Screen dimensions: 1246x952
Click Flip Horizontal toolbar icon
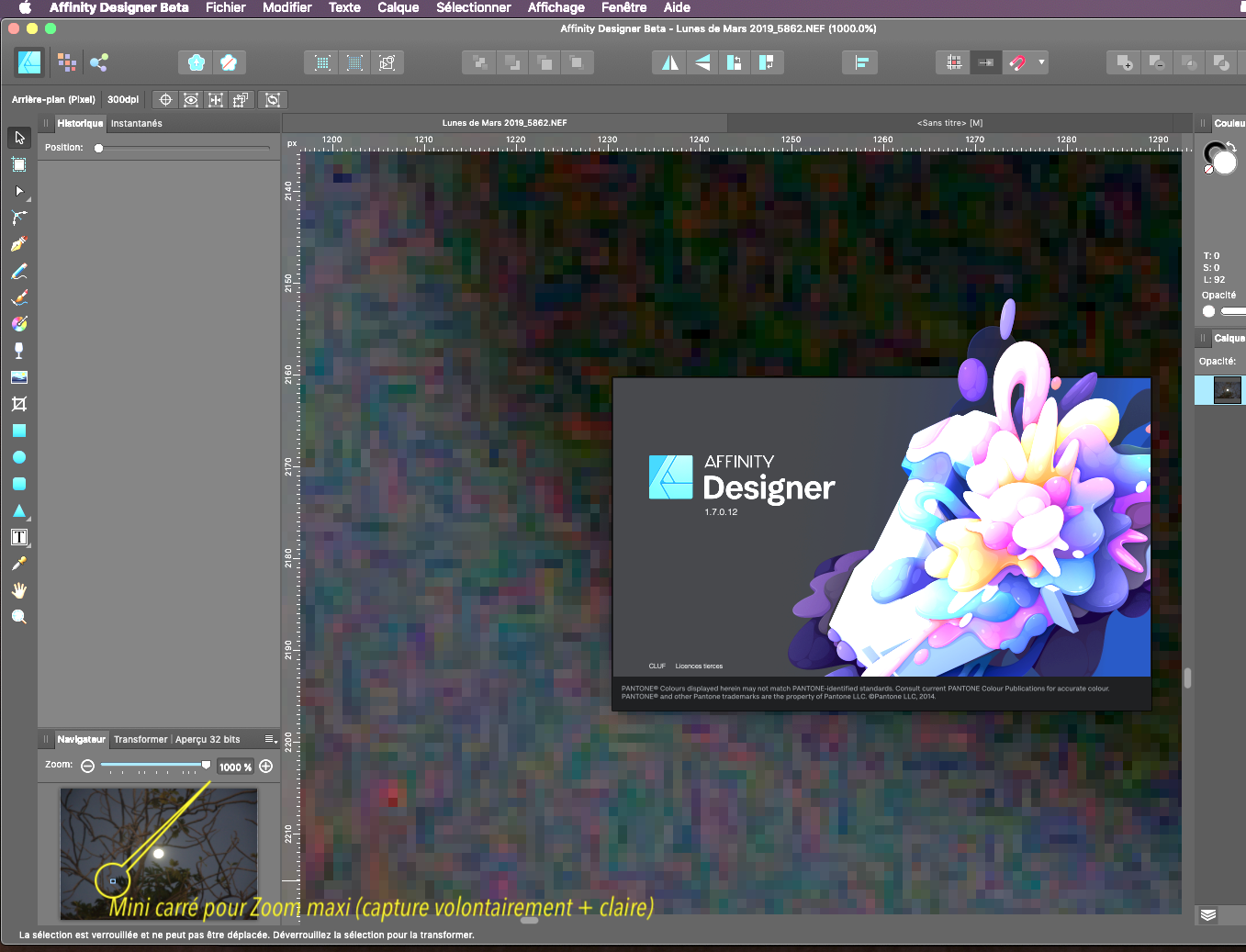click(x=670, y=62)
